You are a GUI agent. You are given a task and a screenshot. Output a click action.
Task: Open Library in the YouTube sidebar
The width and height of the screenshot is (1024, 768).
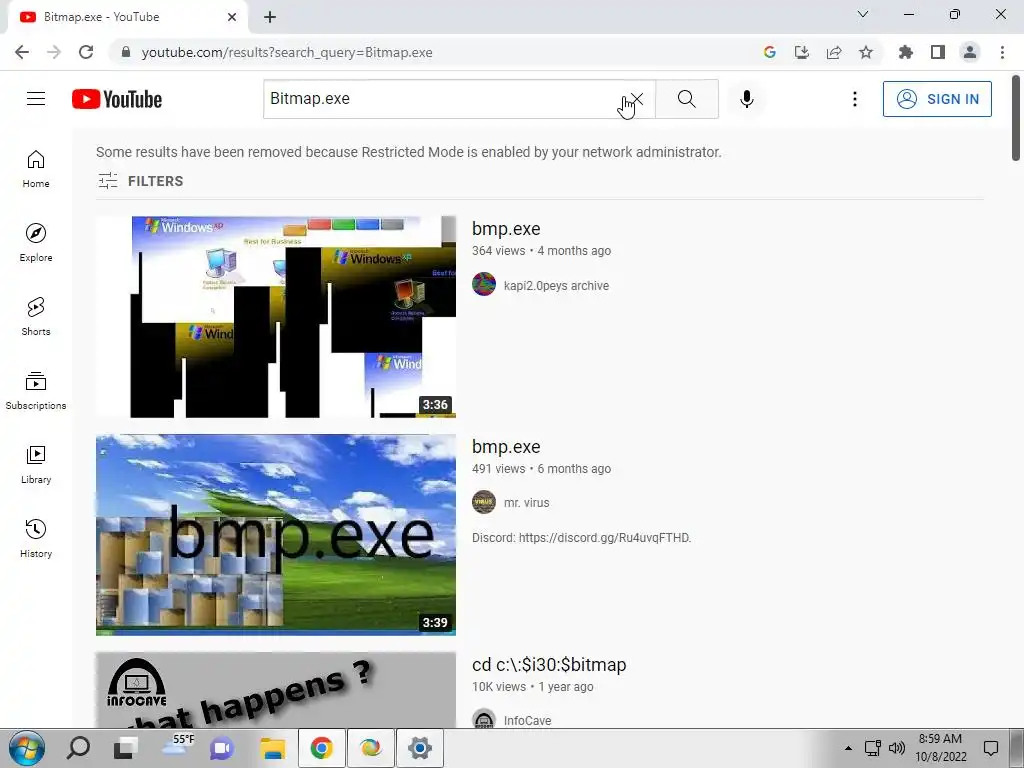36,464
